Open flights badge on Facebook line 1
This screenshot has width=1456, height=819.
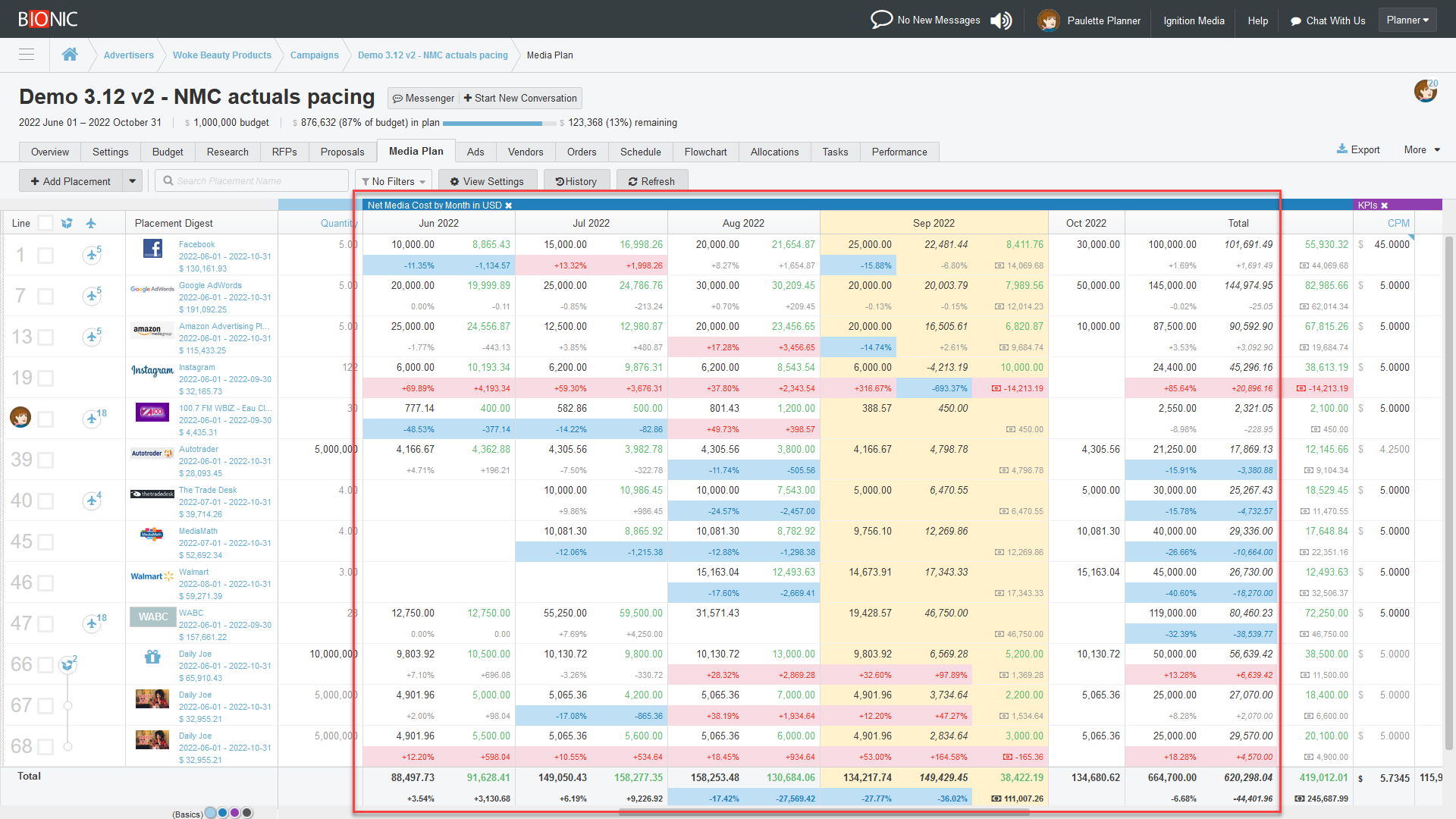[x=92, y=255]
